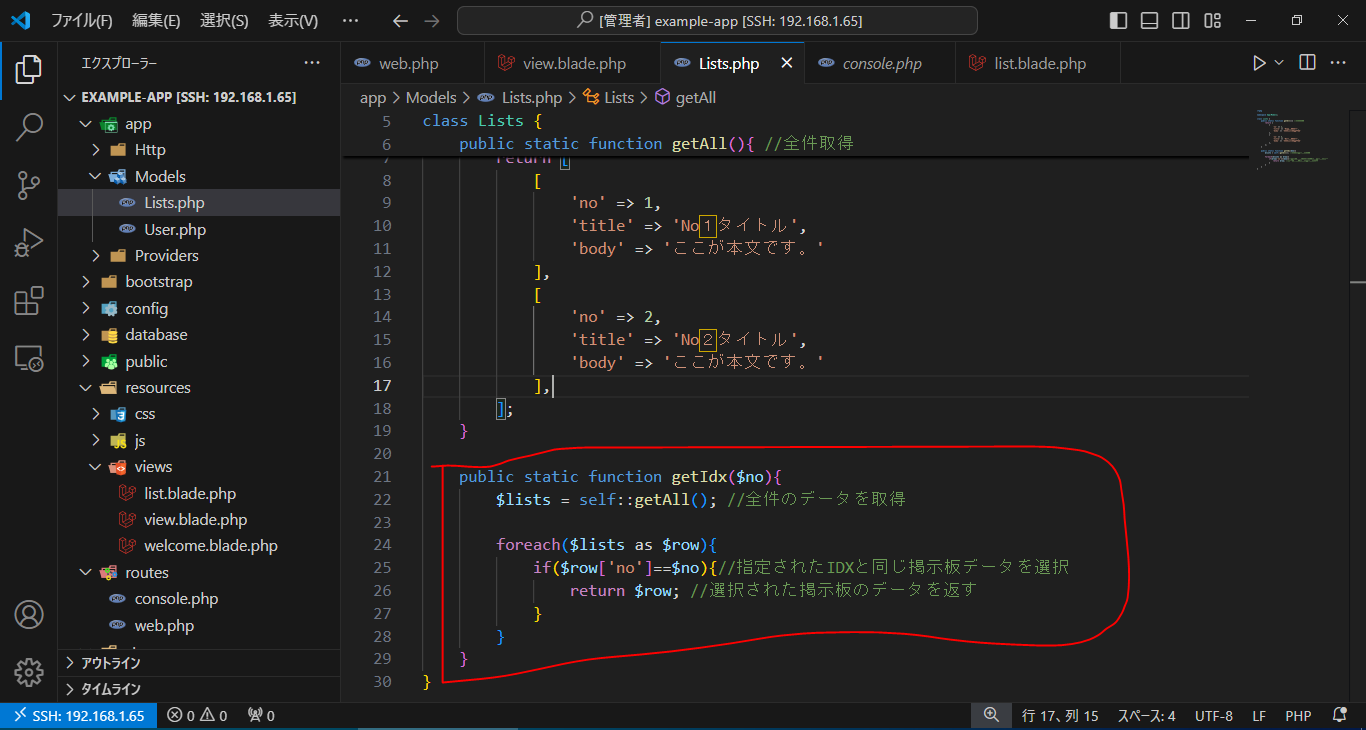
Task: Switch to the console.php tab
Action: (880, 63)
